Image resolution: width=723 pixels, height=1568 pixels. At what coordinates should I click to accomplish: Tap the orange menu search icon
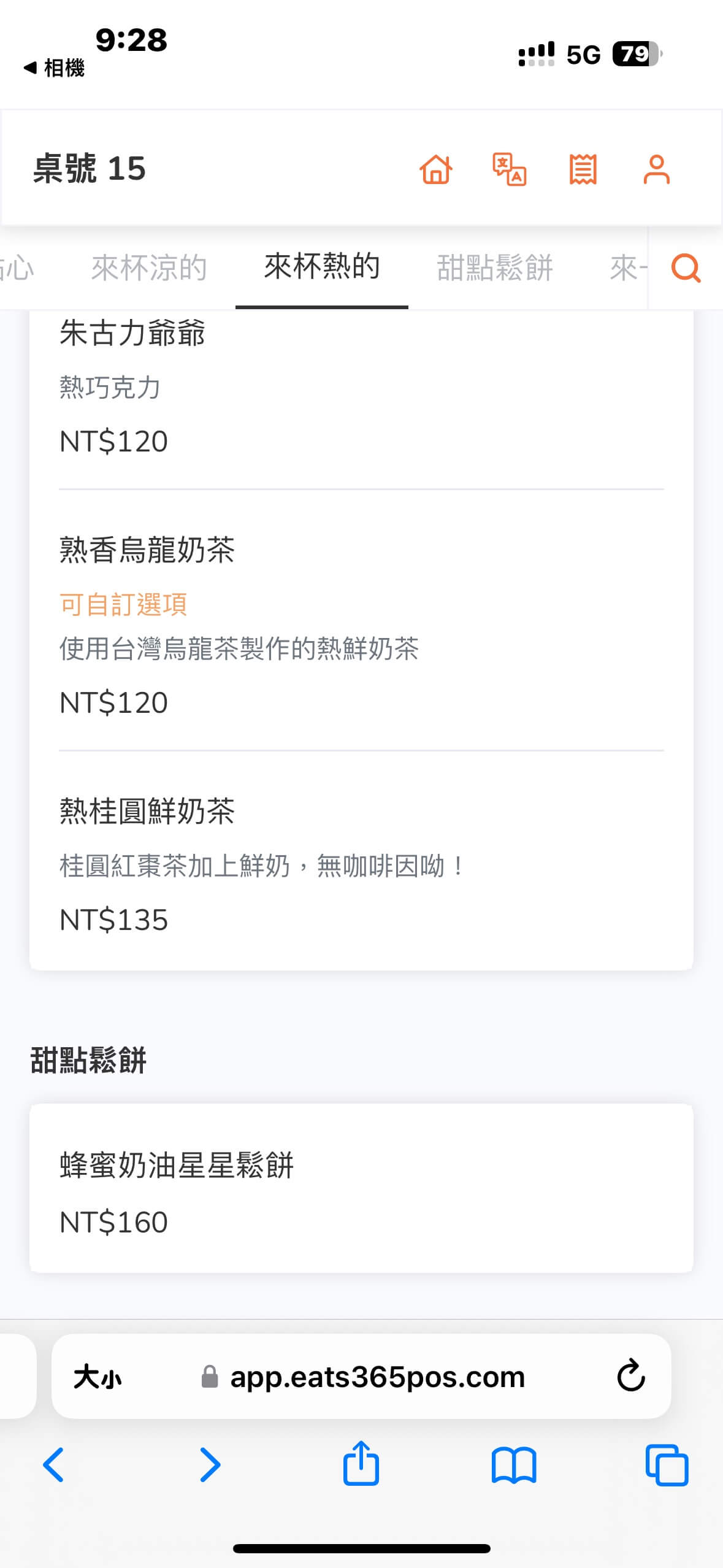pos(686,268)
